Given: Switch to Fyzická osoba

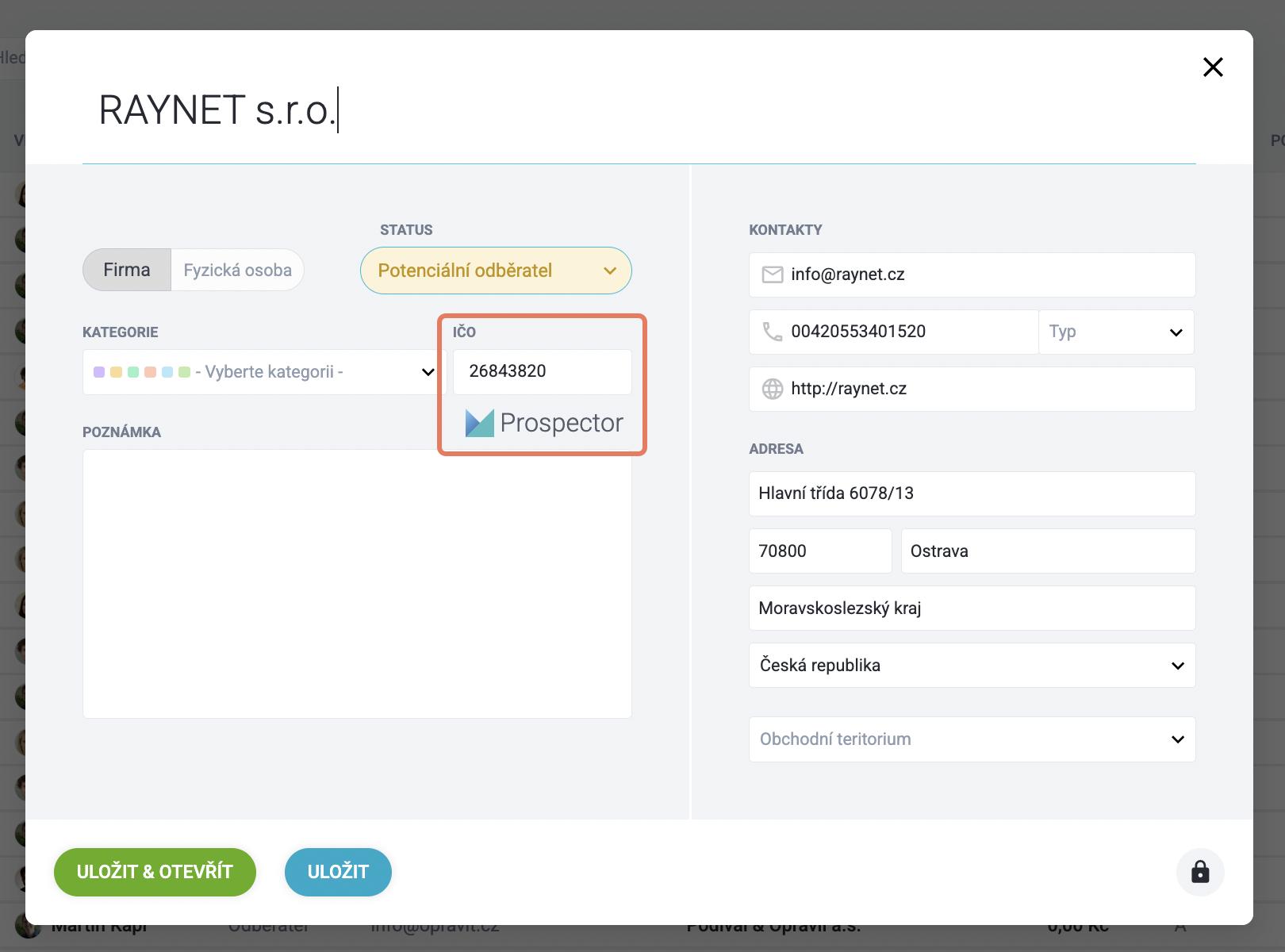Looking at the screenshot, I should pyautogui.click(x=237, y=270).
